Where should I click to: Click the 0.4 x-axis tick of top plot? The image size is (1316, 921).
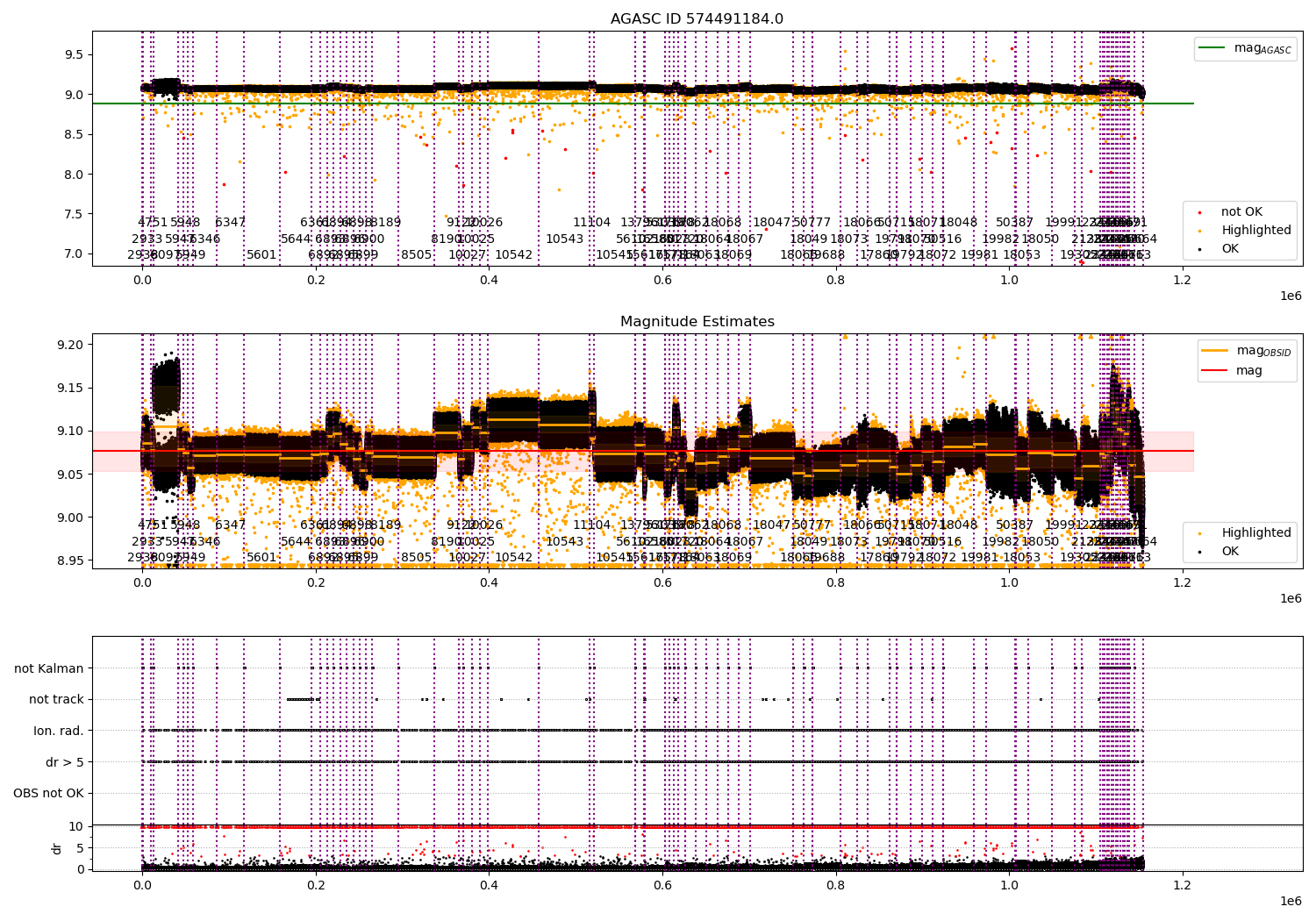pyautogui.click(x=490, y=281)
